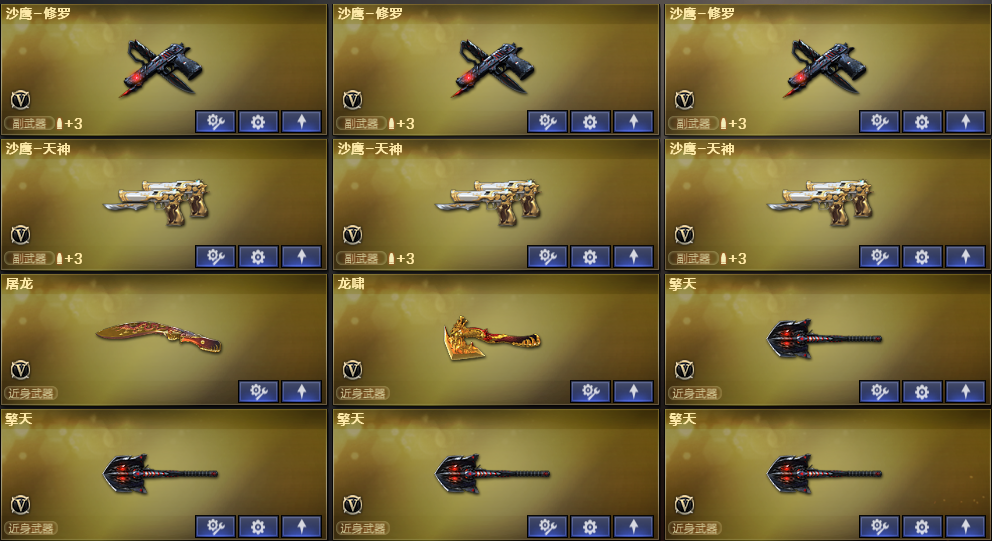
Task: Select the golden 龙啸 axe image
Action: pos(492,339)
